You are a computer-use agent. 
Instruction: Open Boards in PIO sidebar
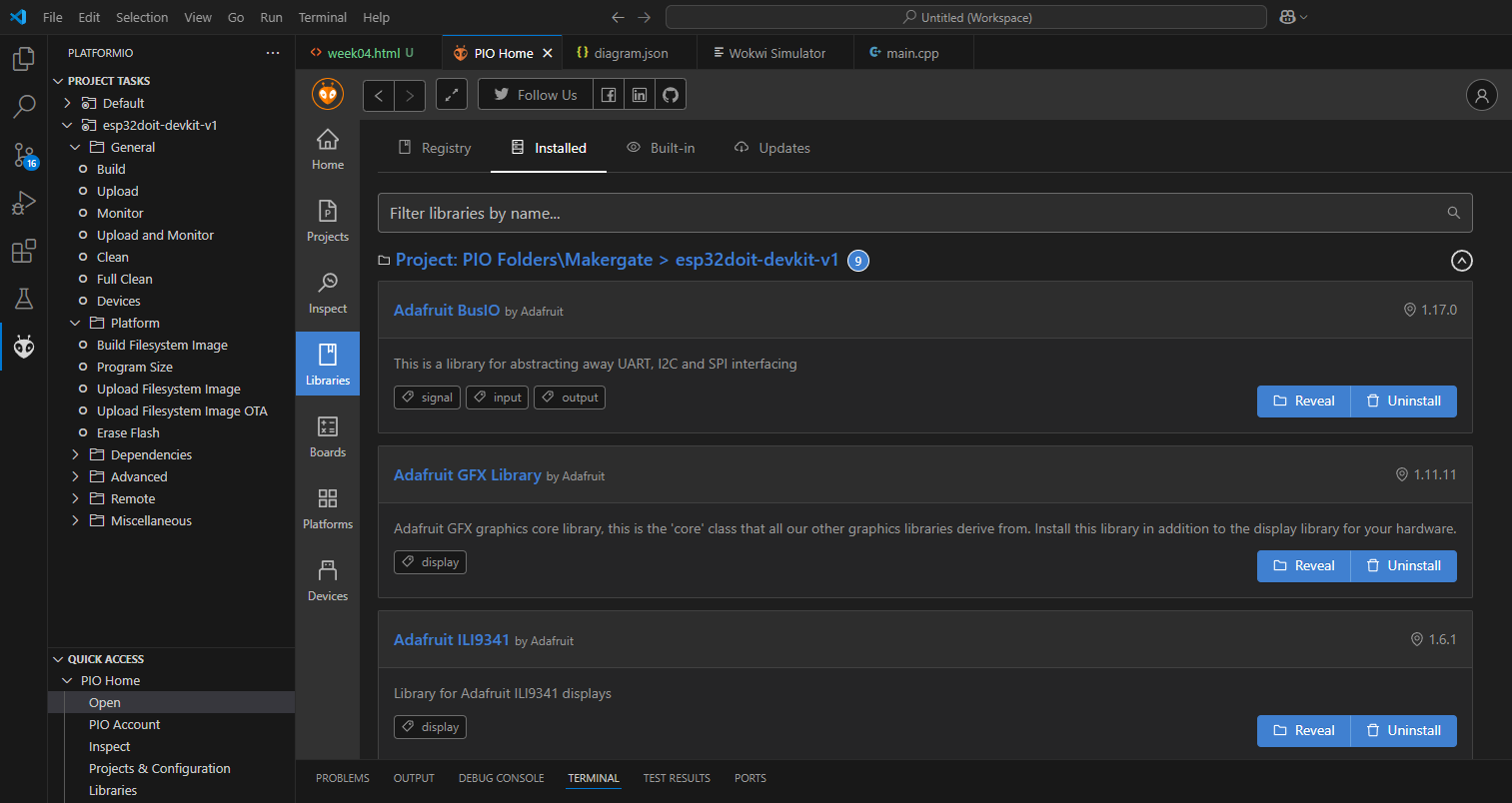pyautogui.click(x=328, y=438)
